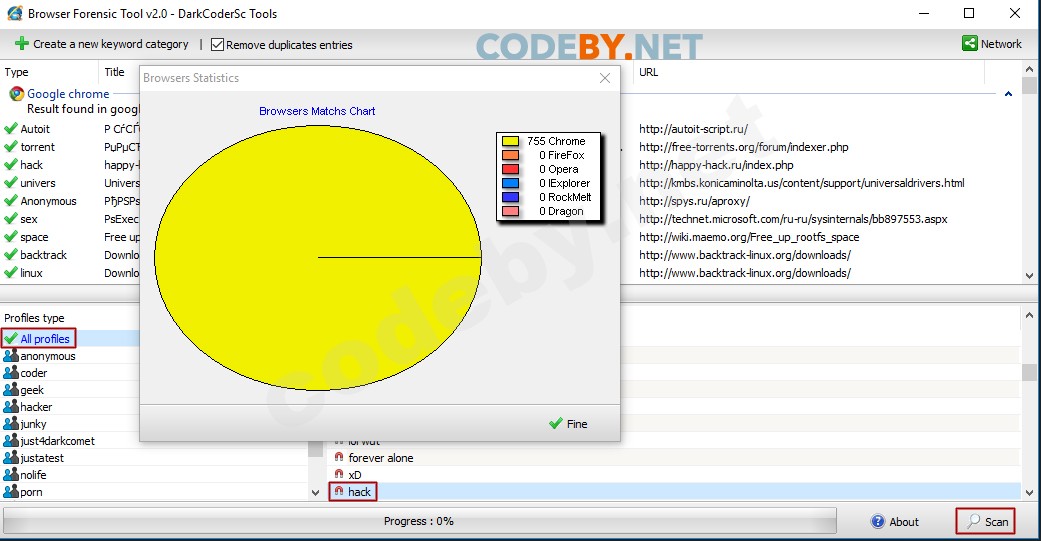
Task: Click the geek profile users icon
Action: 11,390
